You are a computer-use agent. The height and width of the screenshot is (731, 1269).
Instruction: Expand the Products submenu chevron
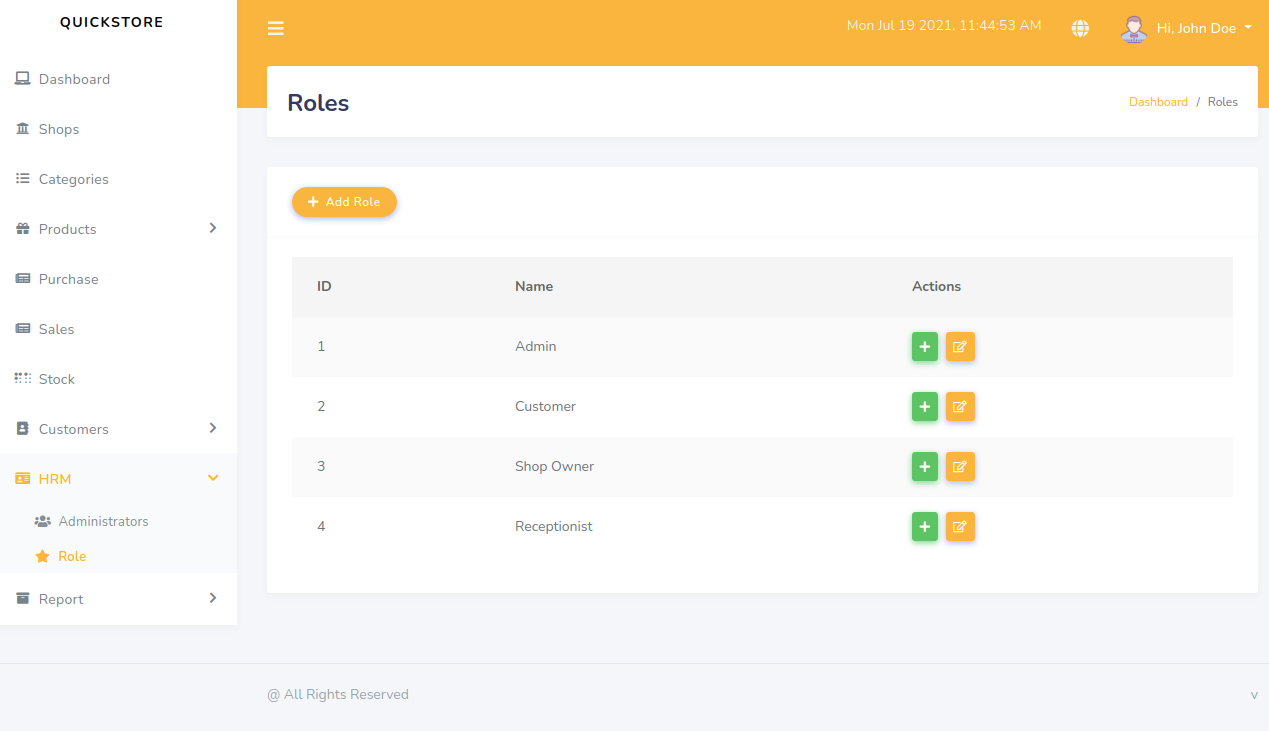pyautogui.click(x=212, y=228)
